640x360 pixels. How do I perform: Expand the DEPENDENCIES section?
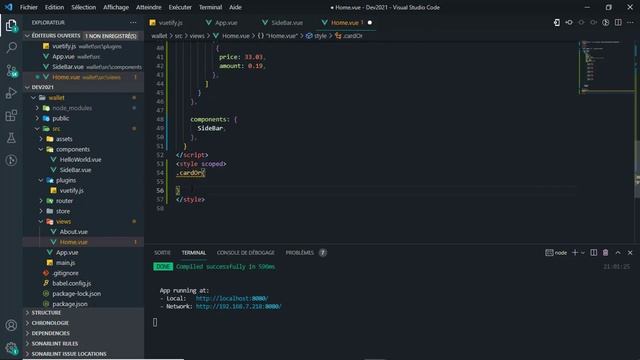click(83, 333)
